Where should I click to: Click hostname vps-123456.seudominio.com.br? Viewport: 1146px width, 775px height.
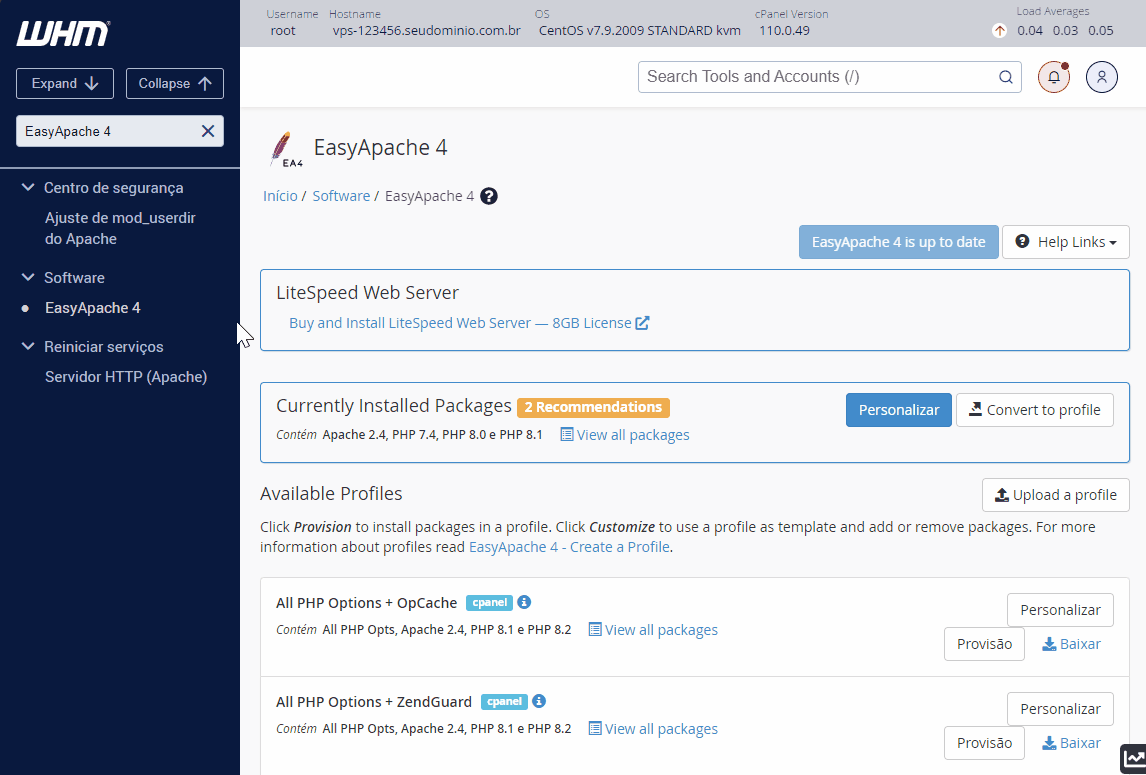click(x=427, y=31)
